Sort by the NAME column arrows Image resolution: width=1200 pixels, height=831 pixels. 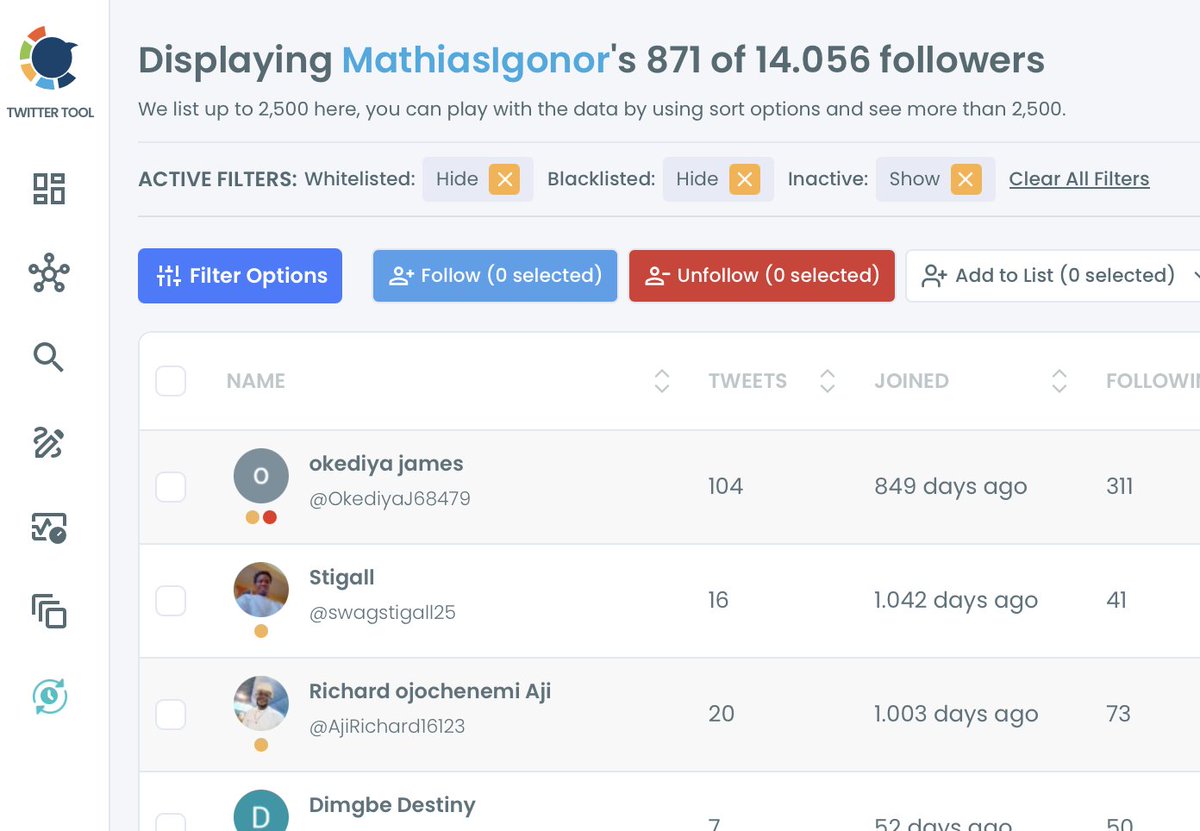pos(661,381)
